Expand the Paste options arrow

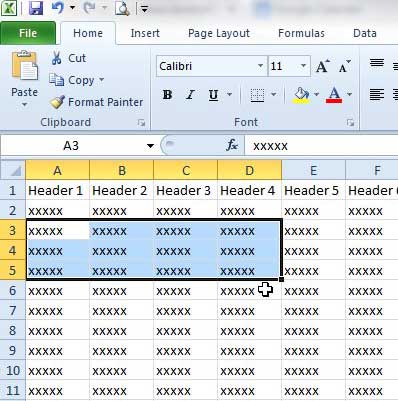tap(24, 105)
